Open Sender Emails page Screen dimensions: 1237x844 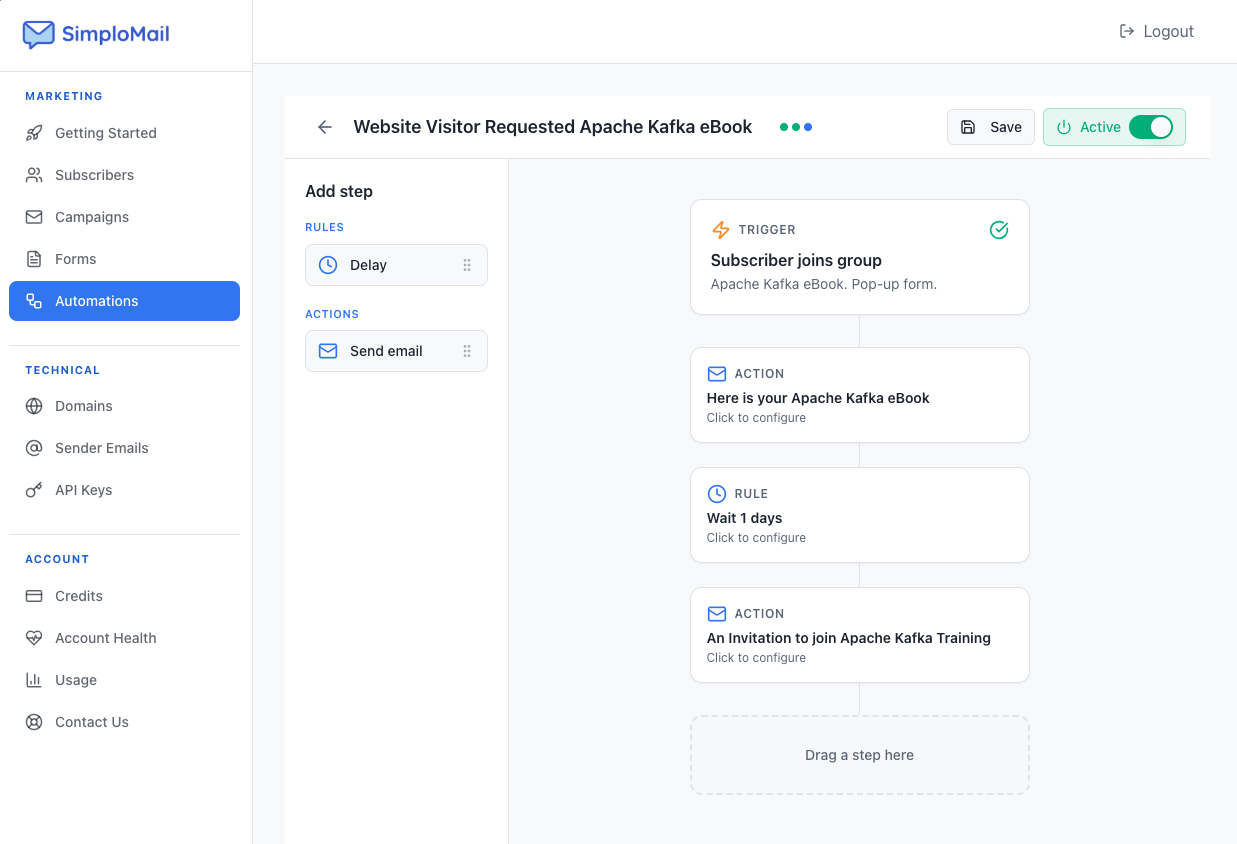(124, 448)
